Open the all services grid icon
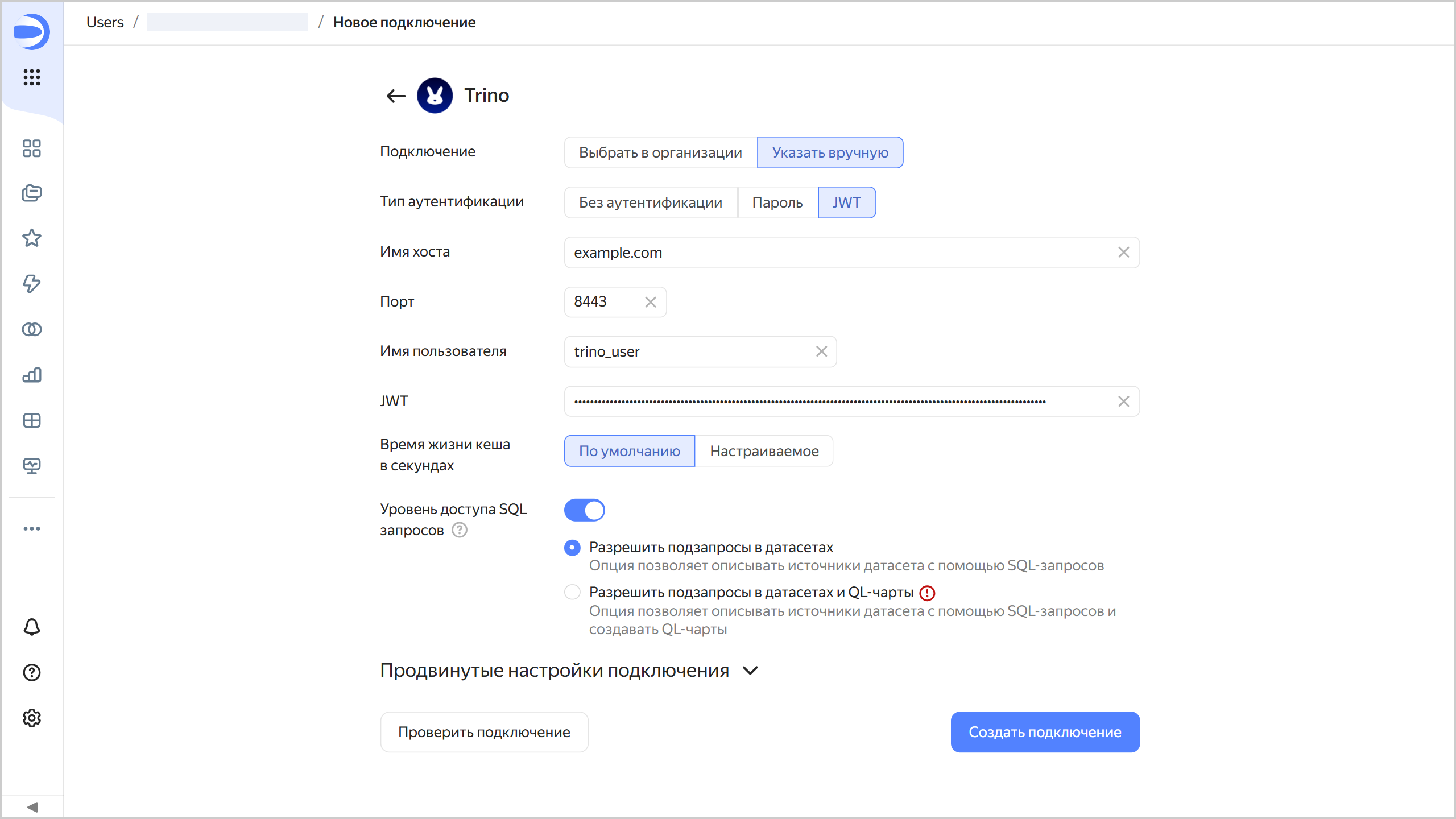The width and height of the screenshot is (1456, 819). coord(32,77)
